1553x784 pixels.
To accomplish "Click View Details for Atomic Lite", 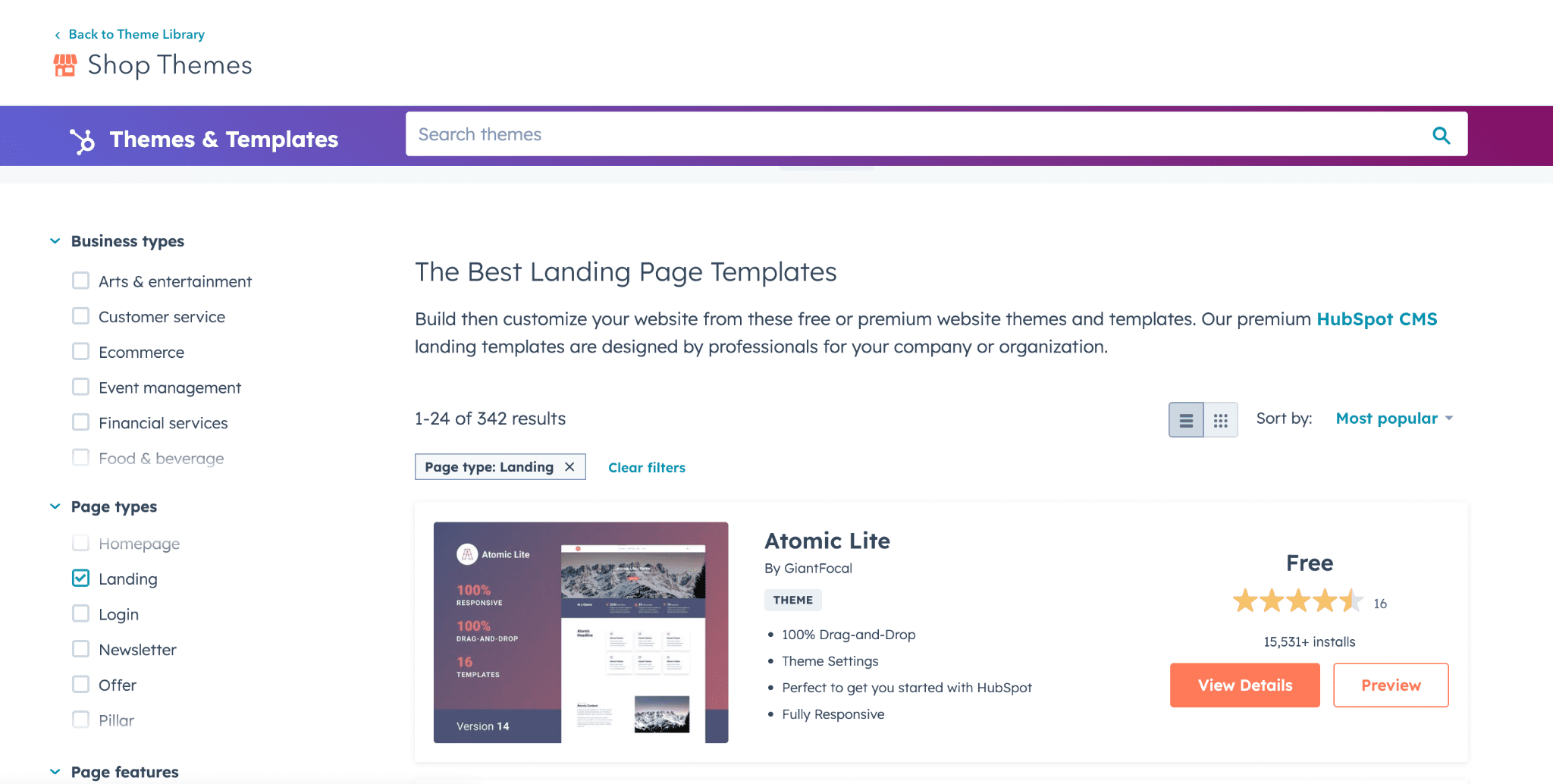I will (1245, 685).
